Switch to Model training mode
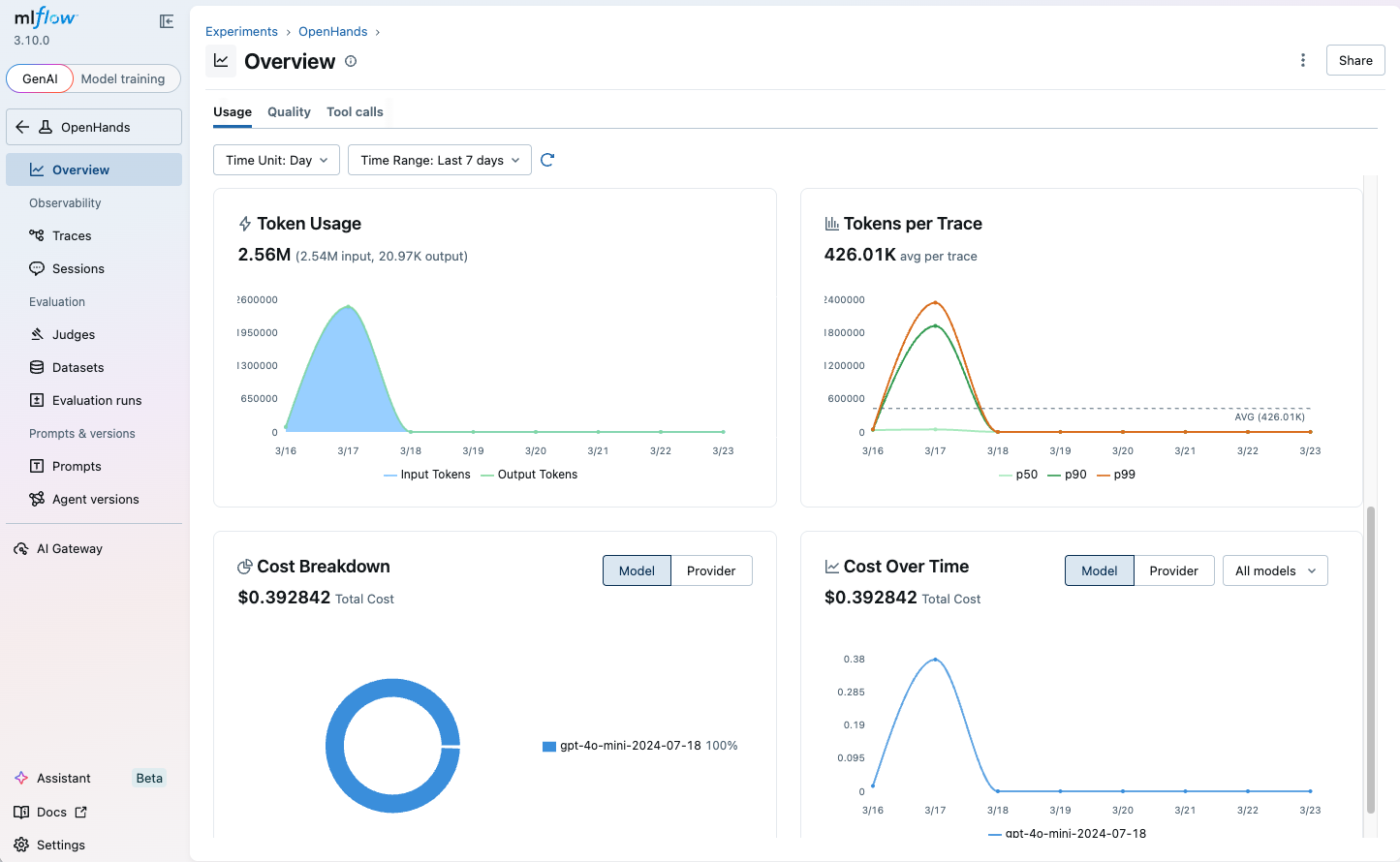1400x862 pixels. click(x=123, y=78)
